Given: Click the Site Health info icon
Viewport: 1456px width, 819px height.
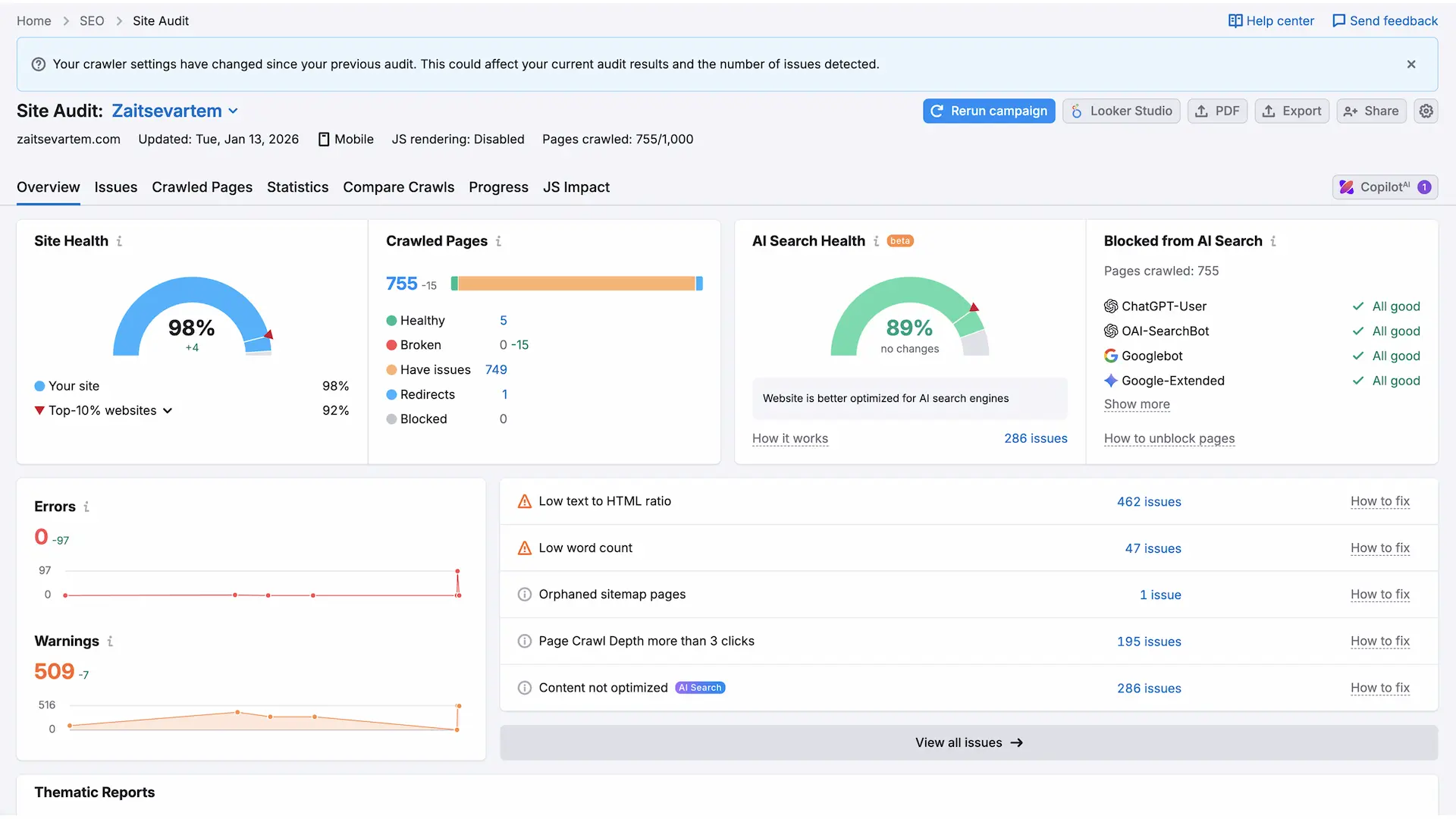Looking at the screenshot, I should [x=120, y=240].
